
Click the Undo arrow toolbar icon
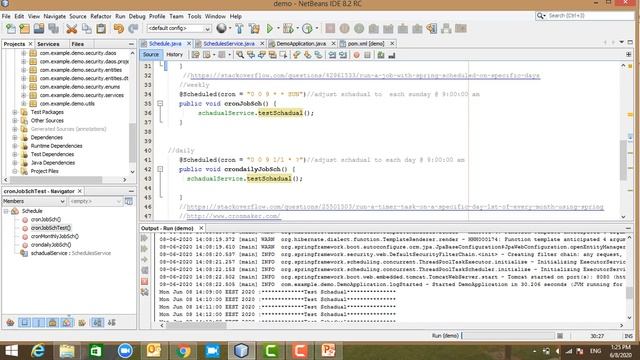point(119,29)
